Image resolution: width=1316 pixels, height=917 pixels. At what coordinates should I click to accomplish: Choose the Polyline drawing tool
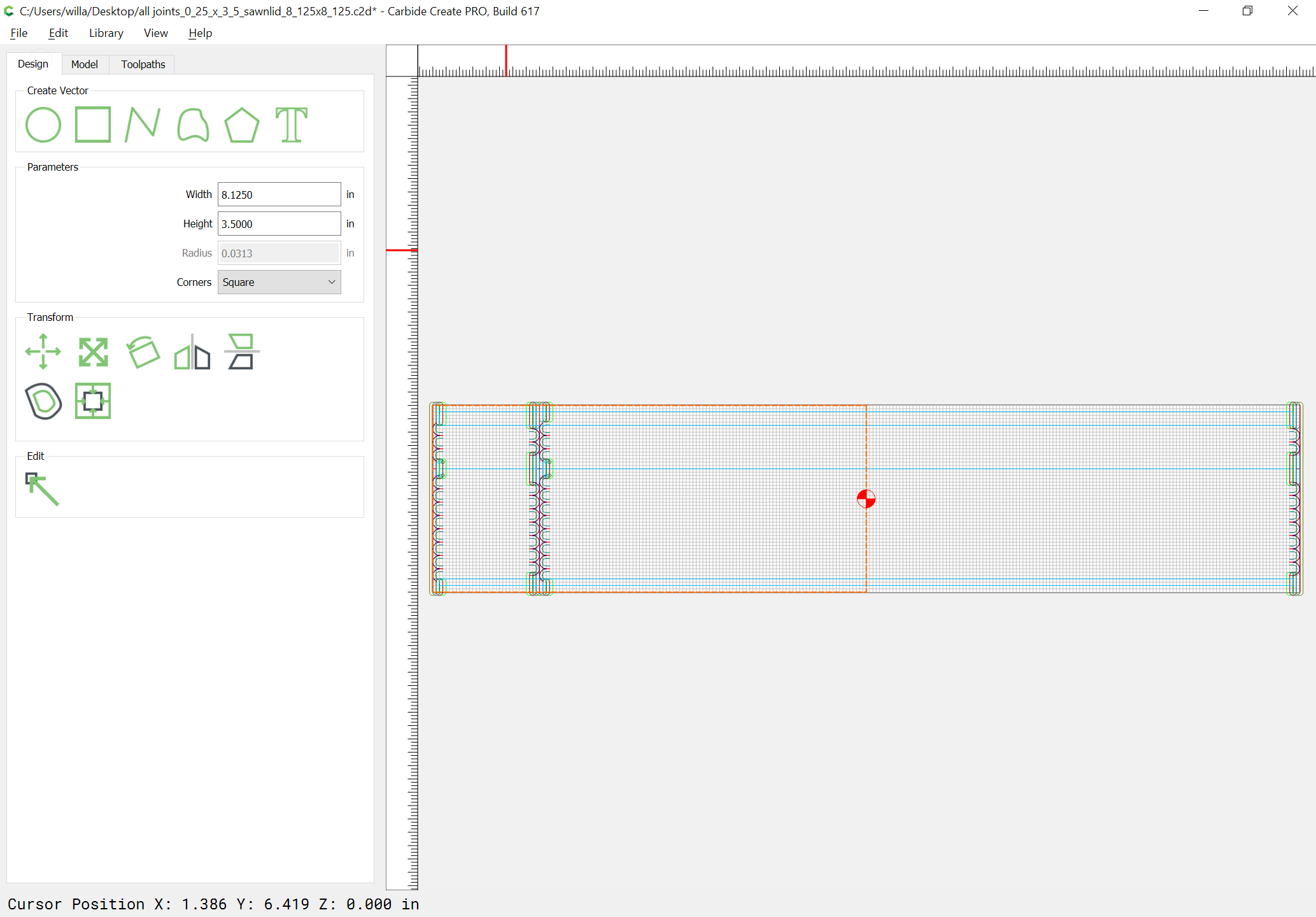pyautogui.click(x=143, y=124)
